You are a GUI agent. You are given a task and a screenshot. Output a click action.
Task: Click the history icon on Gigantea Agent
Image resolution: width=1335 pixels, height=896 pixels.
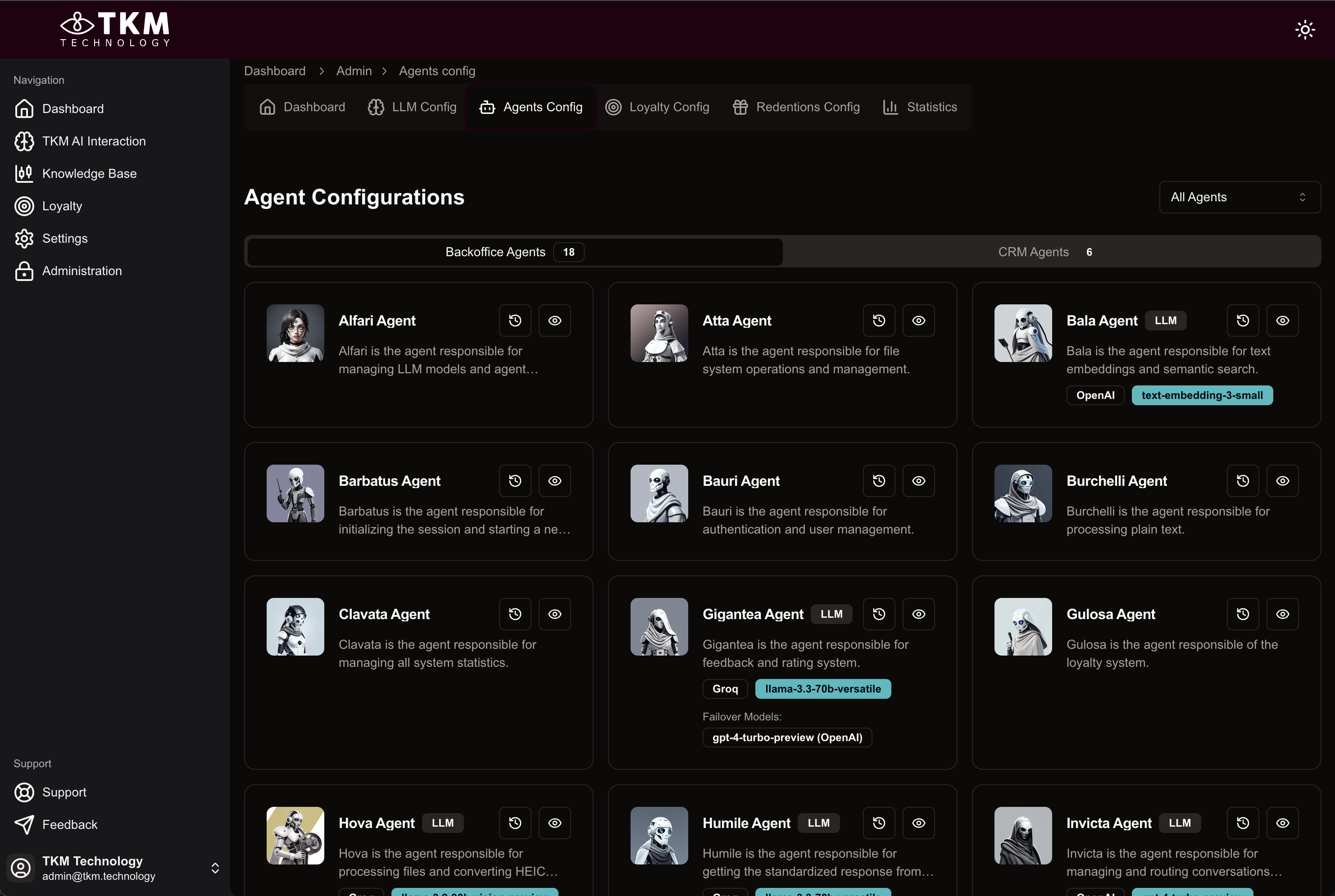[879, 614]
